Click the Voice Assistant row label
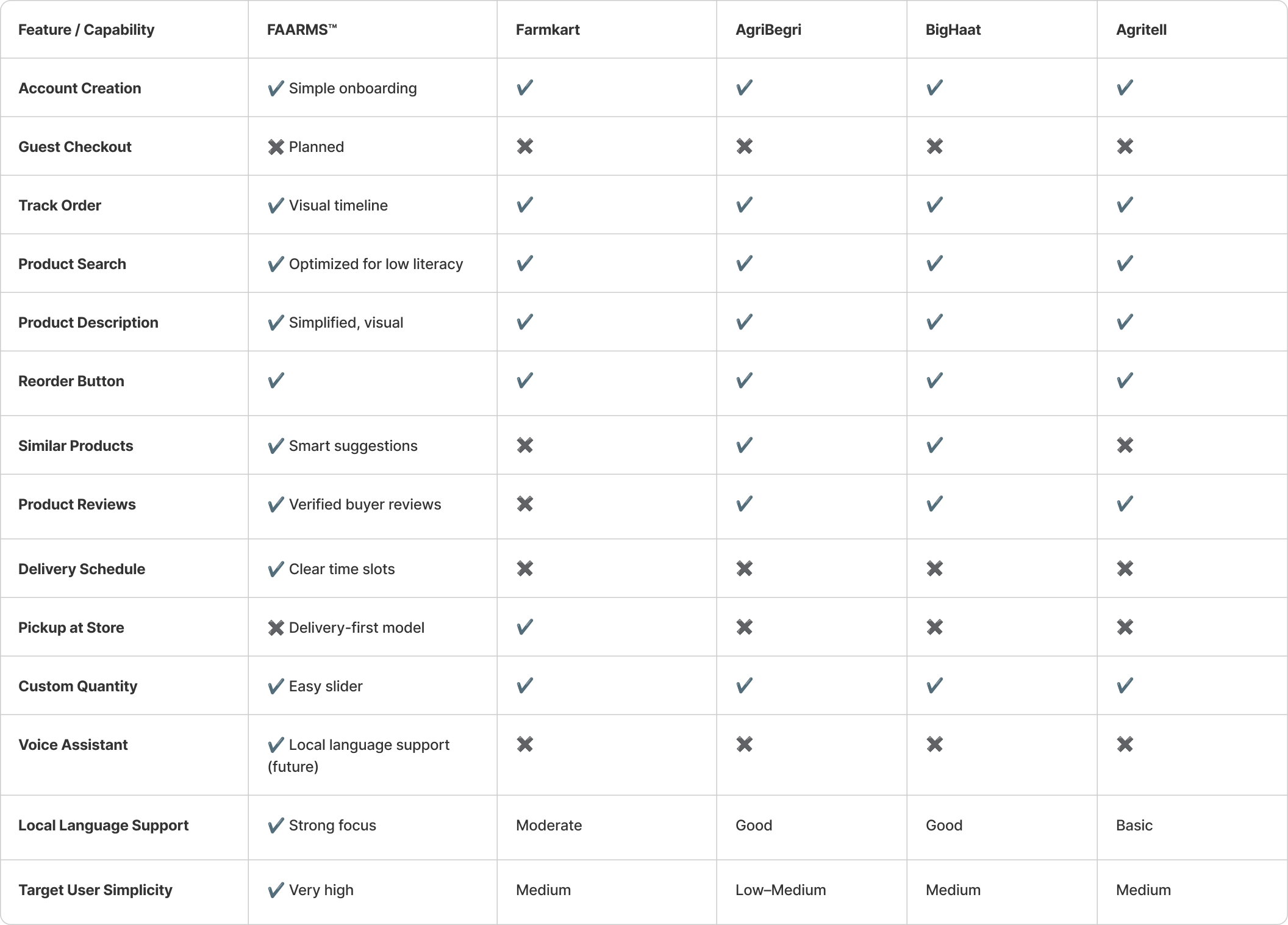The image size is (1288, 925). pyautogui.click(x=73, y=745)
